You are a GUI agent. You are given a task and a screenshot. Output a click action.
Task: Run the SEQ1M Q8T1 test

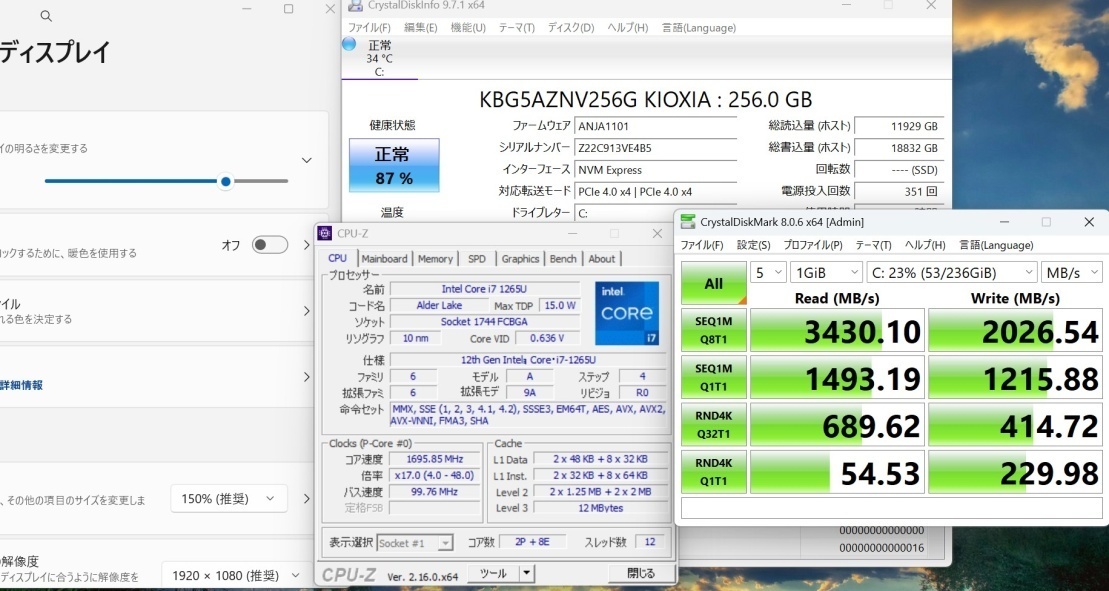click(713, 330)
